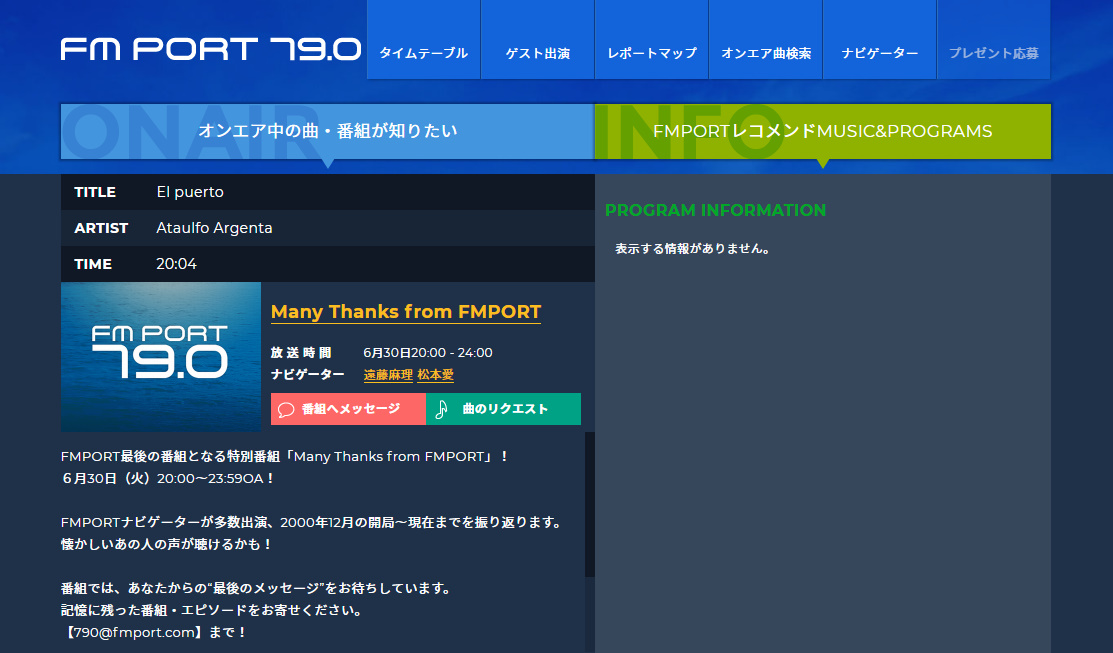The image size is (1113, 653).
Task: Click the 放送時間 label
Action: pyautogui.click(x=301, y=353)
